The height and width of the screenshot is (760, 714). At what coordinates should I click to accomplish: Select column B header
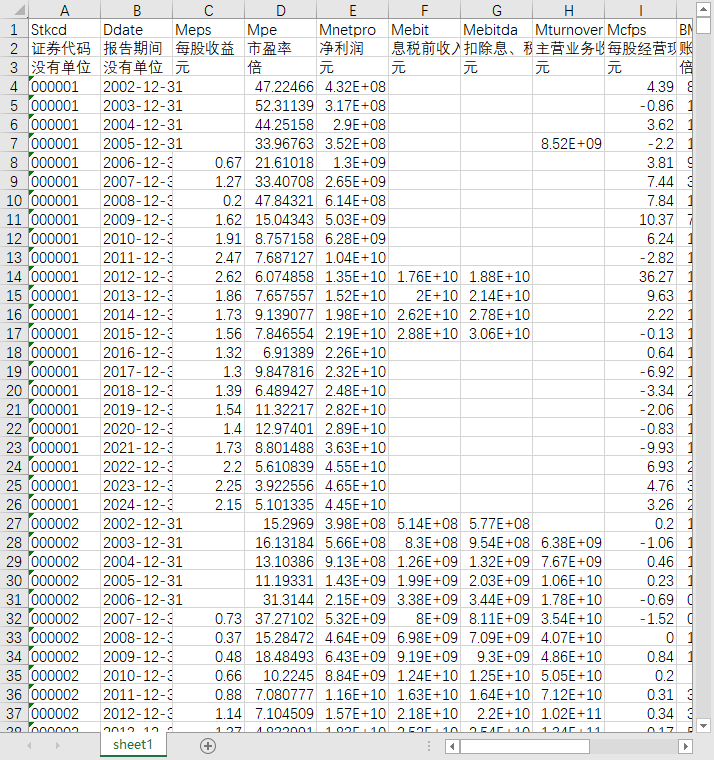137,10
